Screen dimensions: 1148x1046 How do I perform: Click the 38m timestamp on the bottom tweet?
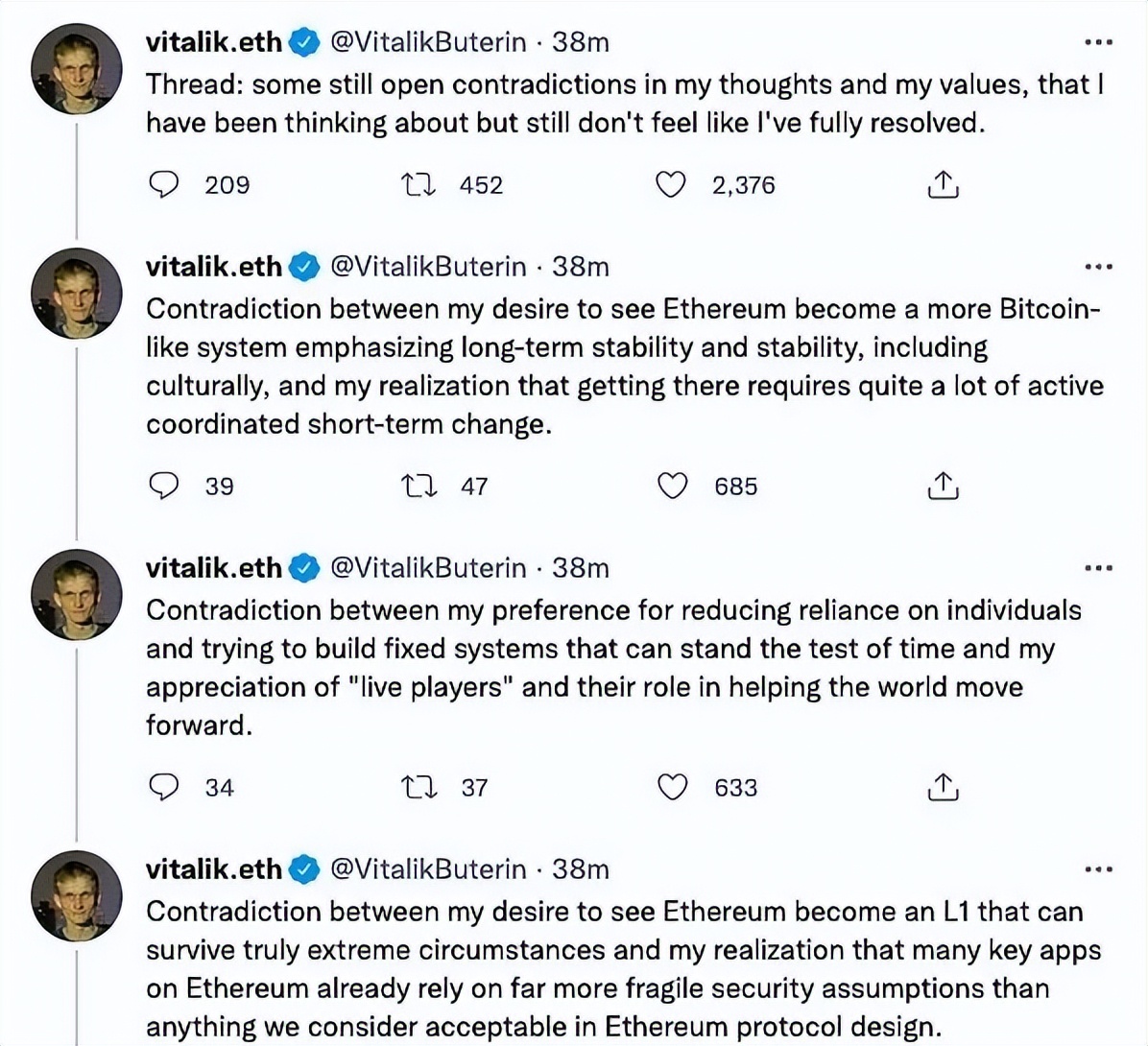coord(583,868)
